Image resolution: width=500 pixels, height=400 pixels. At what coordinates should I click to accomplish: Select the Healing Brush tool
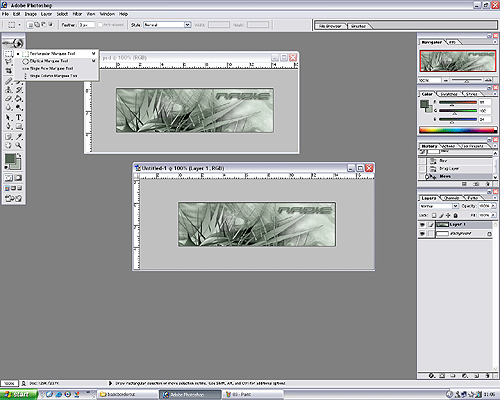point(8,81)
